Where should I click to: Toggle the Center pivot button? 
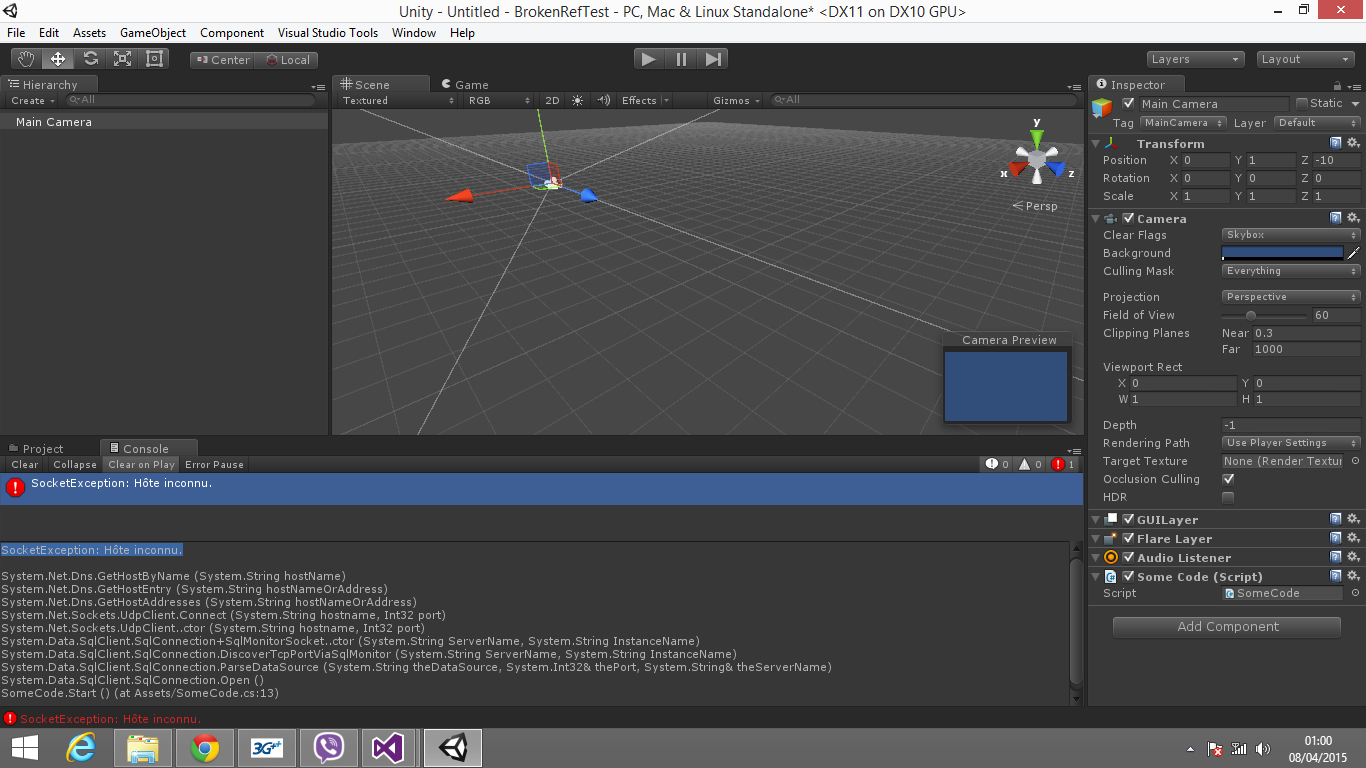pos(222,60)
